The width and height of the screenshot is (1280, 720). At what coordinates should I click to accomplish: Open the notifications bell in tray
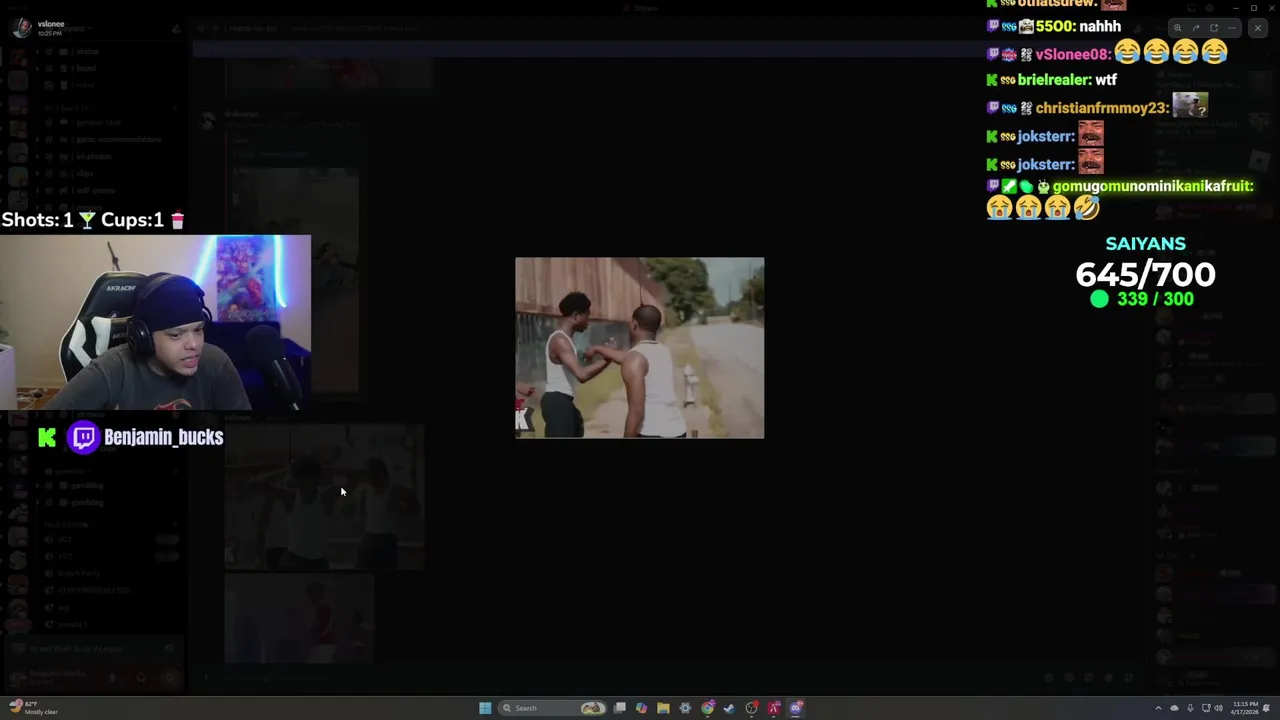pyautogui.click(x=1266, y=708)
